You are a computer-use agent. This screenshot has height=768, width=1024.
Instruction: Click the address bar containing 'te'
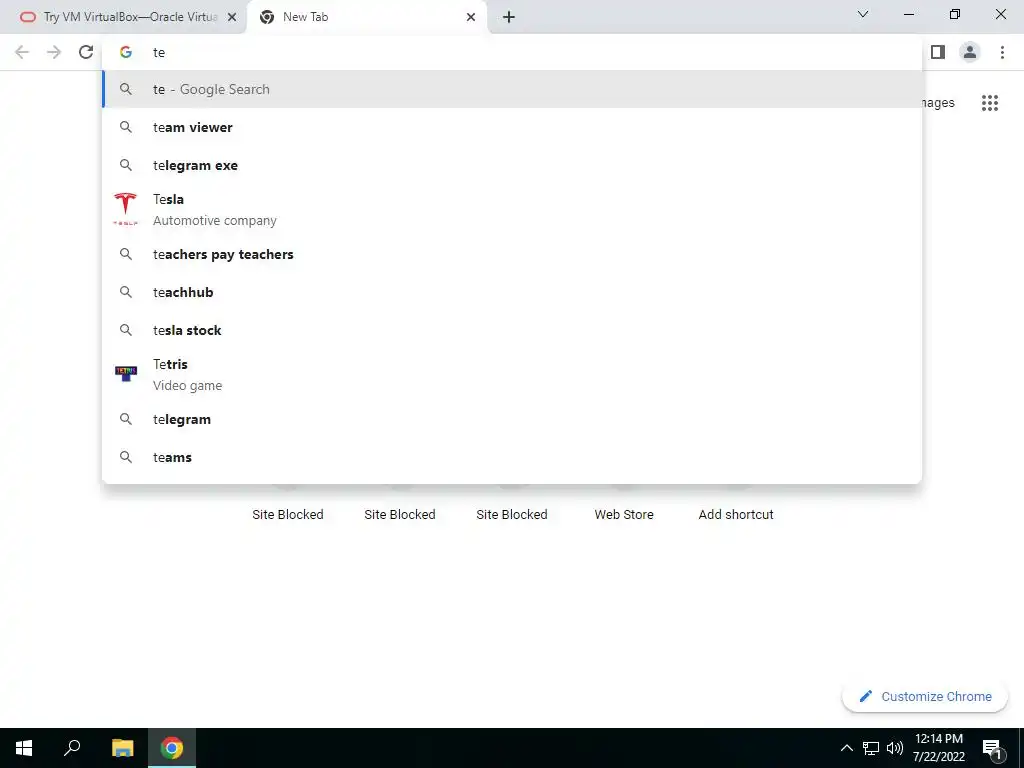point(512,52)
